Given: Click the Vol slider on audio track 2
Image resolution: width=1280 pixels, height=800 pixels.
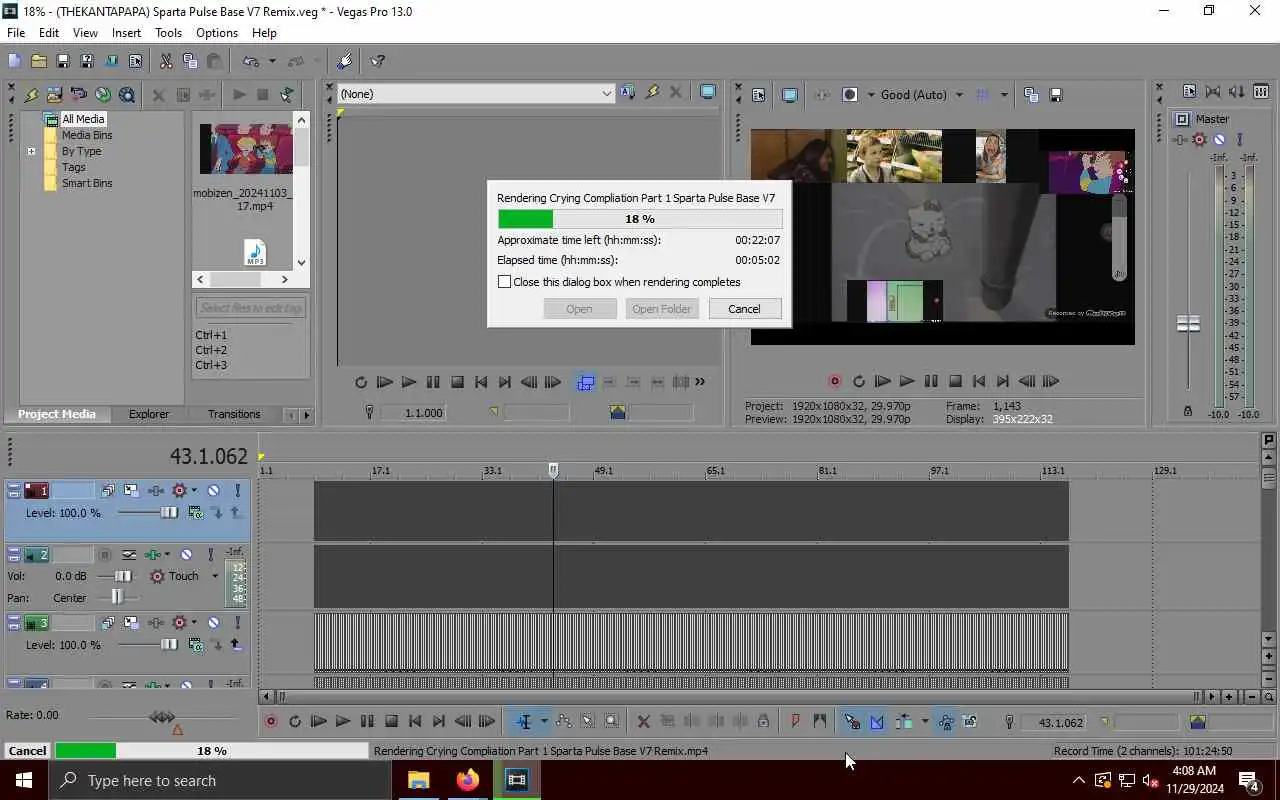Looking at the screenshot, I should pyautogui.click(x=123, y=576).
